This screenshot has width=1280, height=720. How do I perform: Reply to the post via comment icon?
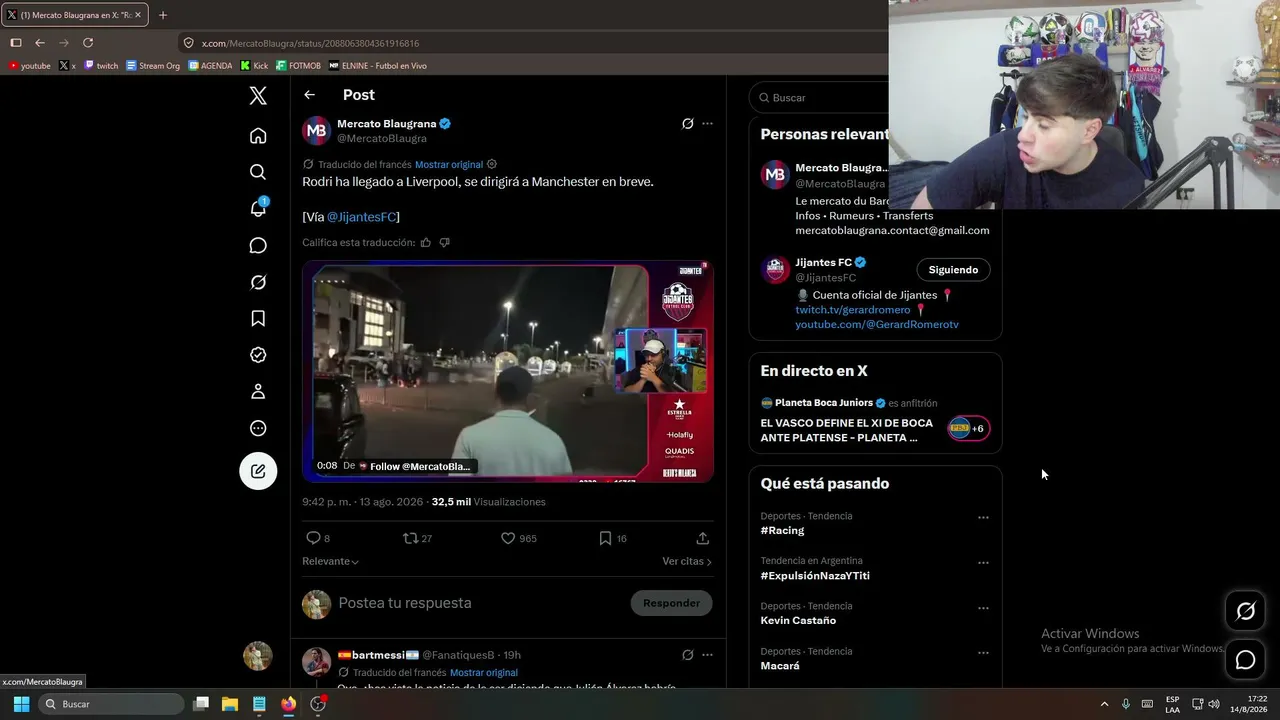point(313,538)
